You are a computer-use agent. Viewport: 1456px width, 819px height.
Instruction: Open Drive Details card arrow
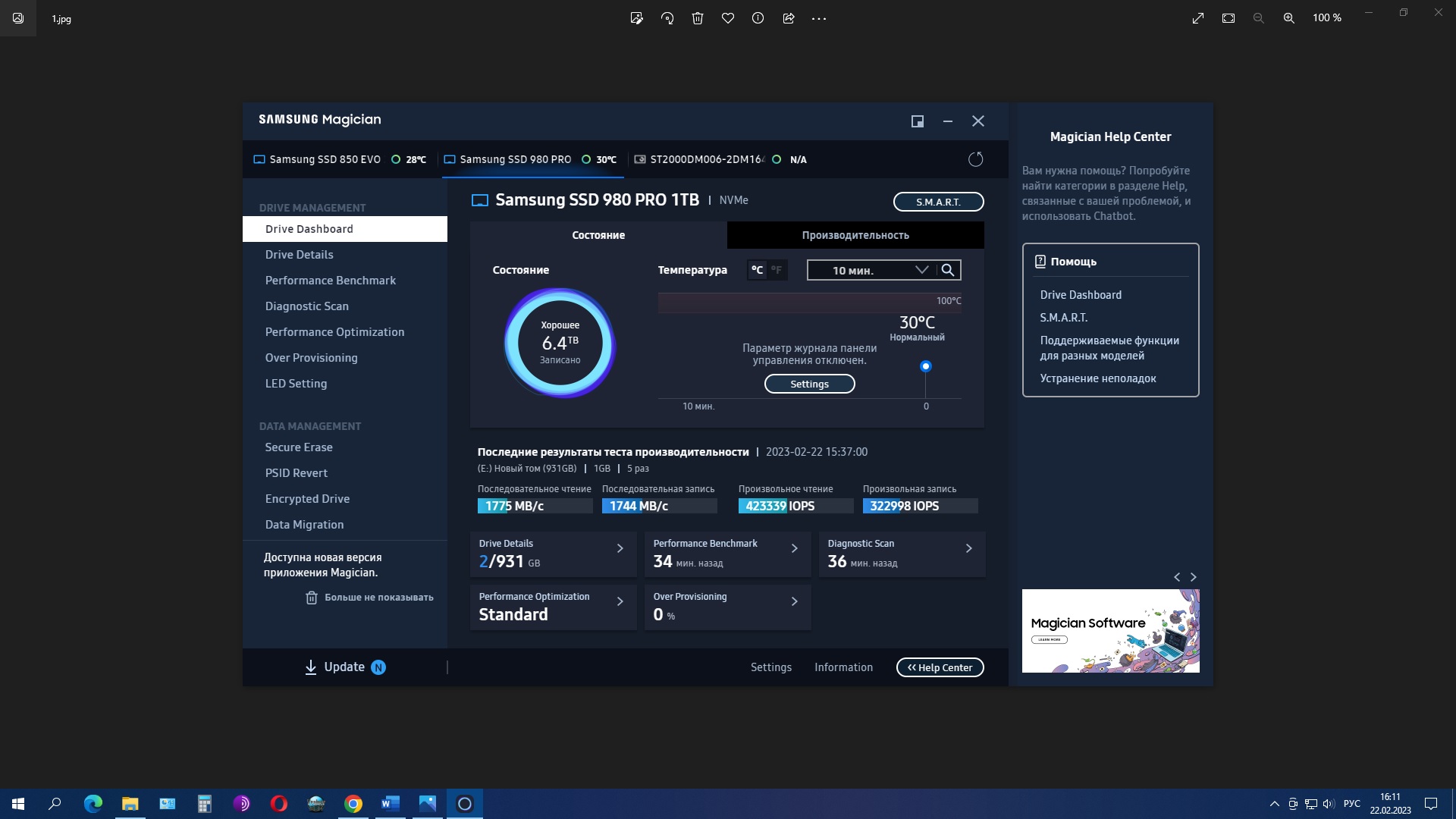click(x=620, y=548)
